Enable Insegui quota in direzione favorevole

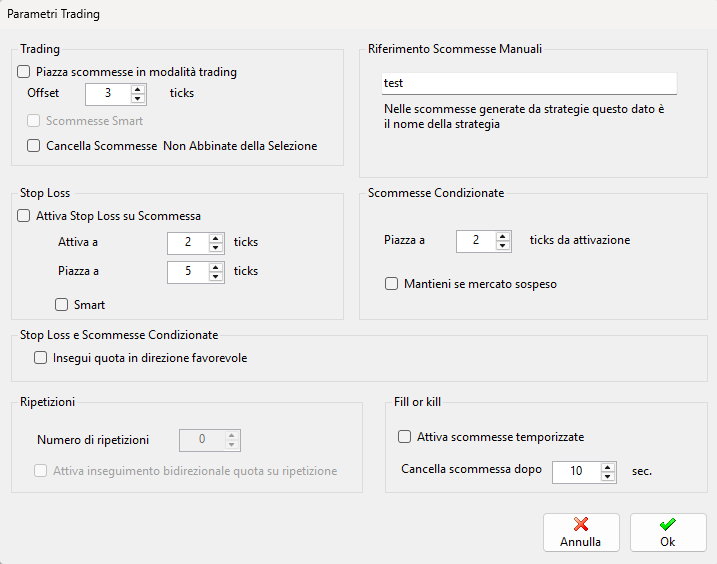point(40,358)
